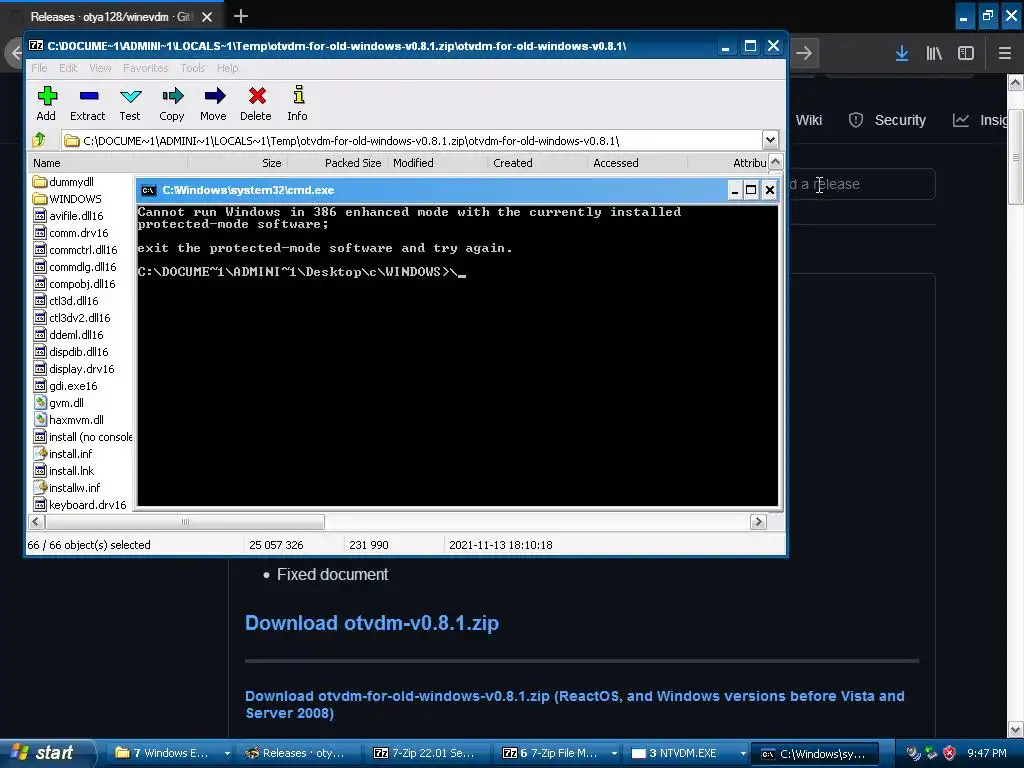Click browser forward arrow button
Image resolution: width=1024 pixels, height=768 pixels.
pyautogui.click(x=804, y=53)
